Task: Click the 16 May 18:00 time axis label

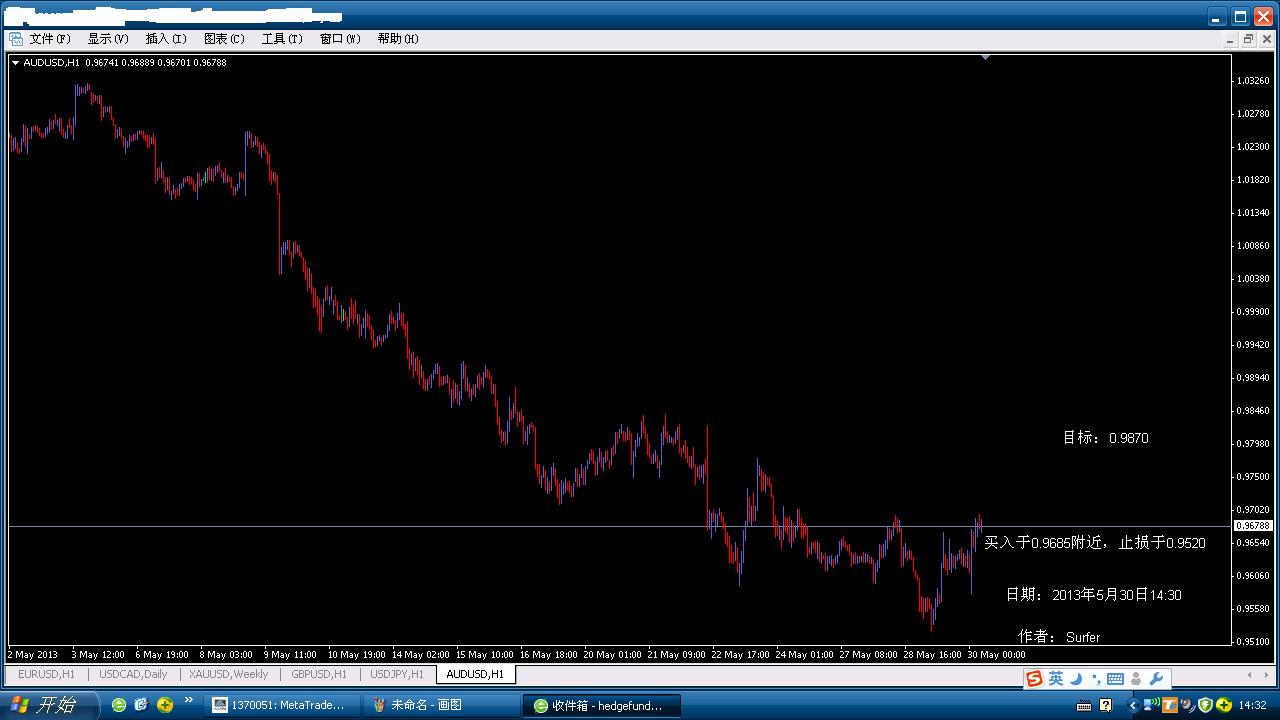Action: (x=549, y=655)
